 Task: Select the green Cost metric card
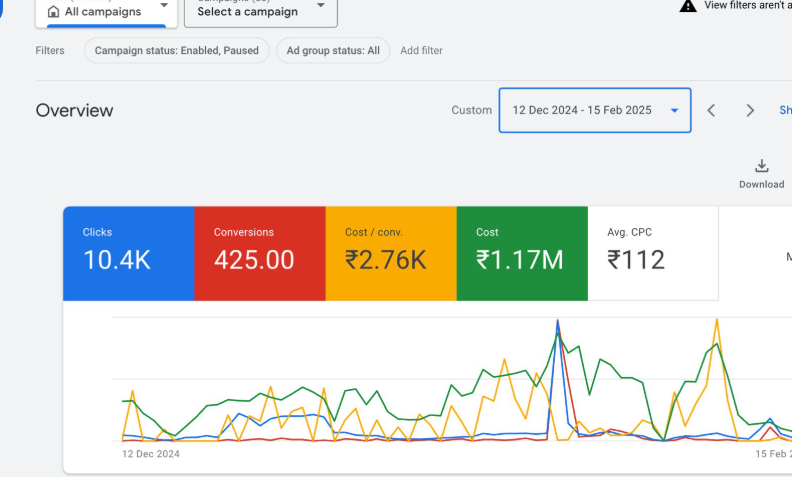pos(522,253)
